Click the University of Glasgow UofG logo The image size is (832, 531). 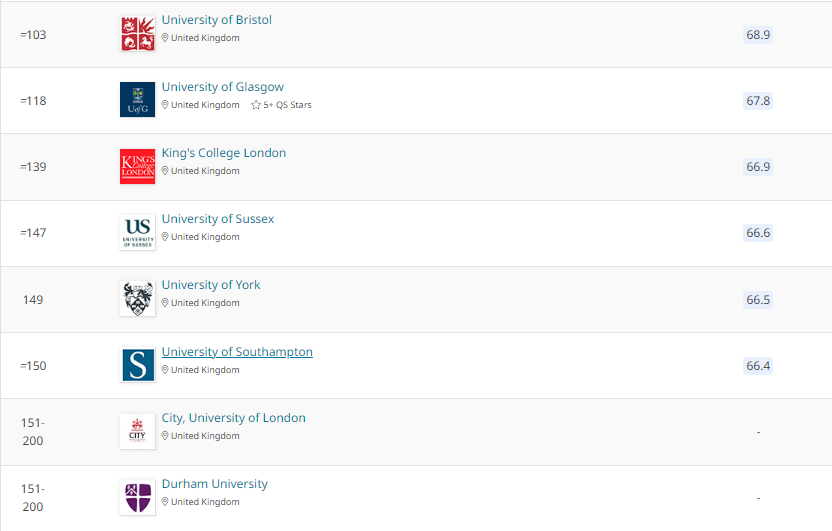(137, 99)
